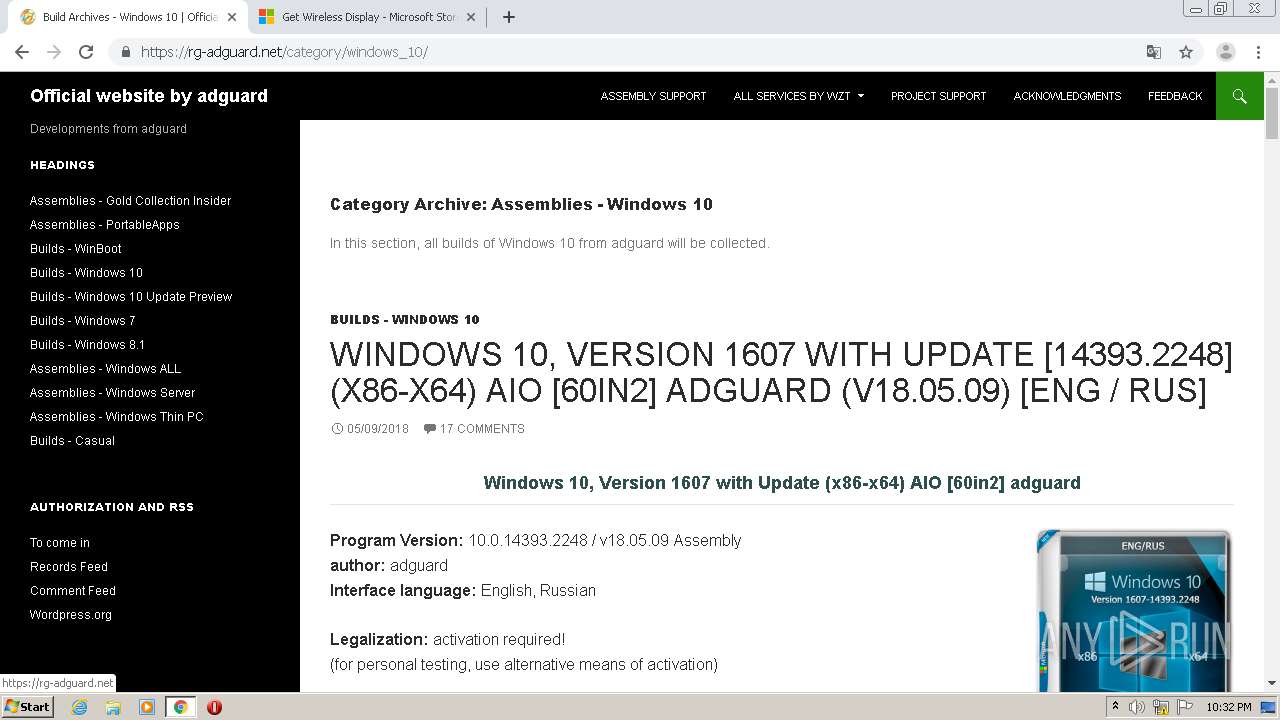Screen dimensions: 1280x720
Task: Reload the page with refresh icon
Action: 86,52
